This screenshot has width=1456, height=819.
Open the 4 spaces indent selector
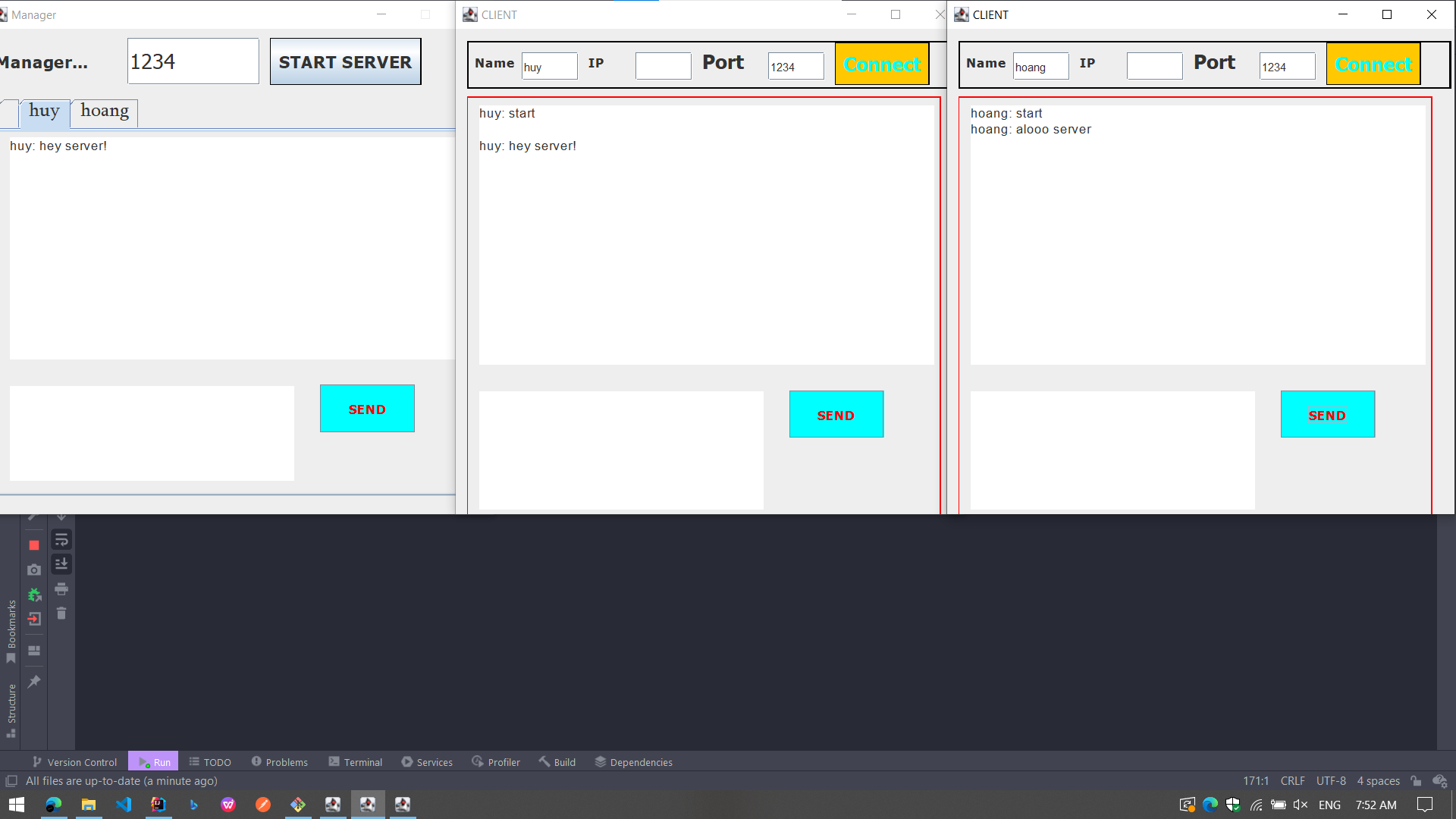(x=1378, y=781)
